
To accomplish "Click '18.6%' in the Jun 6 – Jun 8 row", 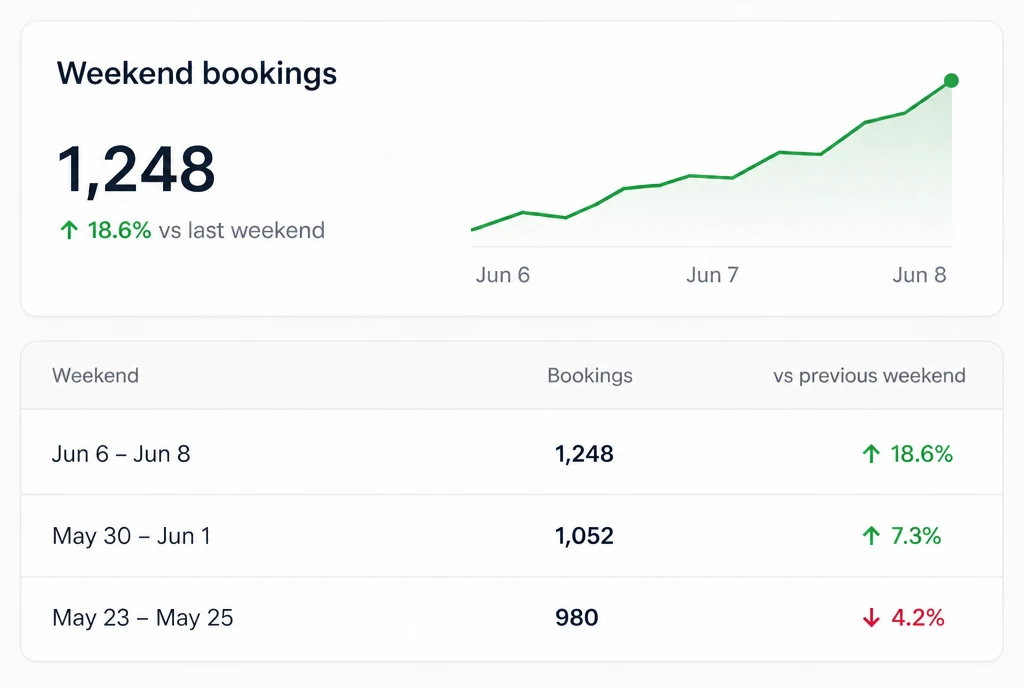I will 921,454.
